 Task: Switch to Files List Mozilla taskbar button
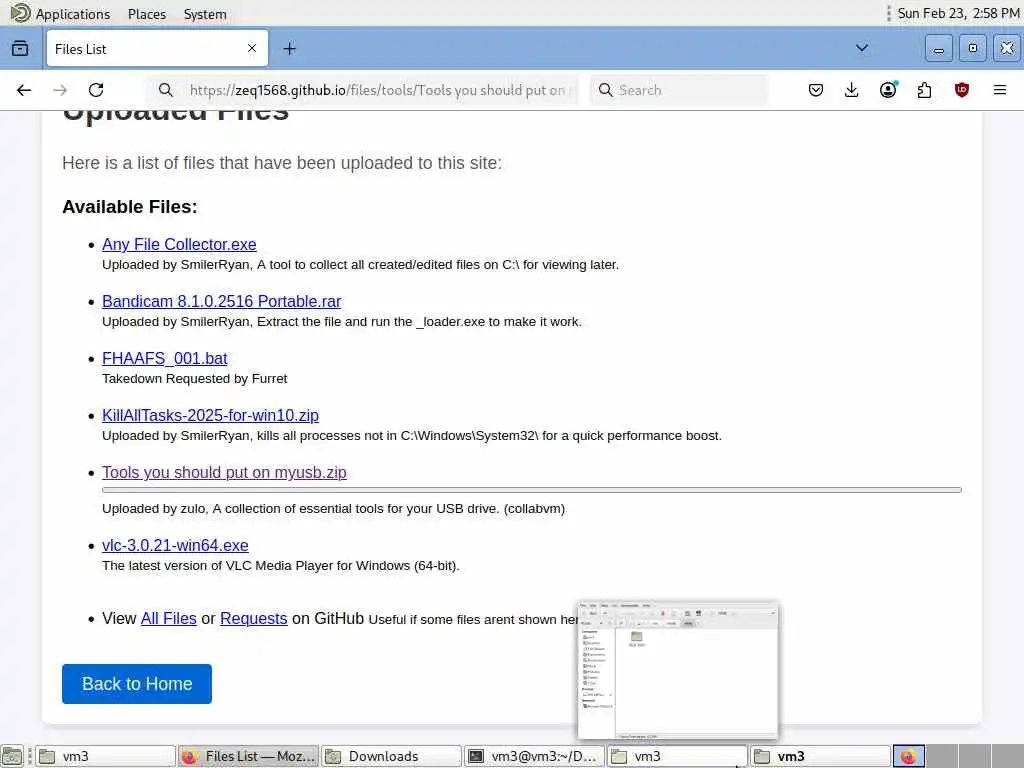tap(248, 756)
